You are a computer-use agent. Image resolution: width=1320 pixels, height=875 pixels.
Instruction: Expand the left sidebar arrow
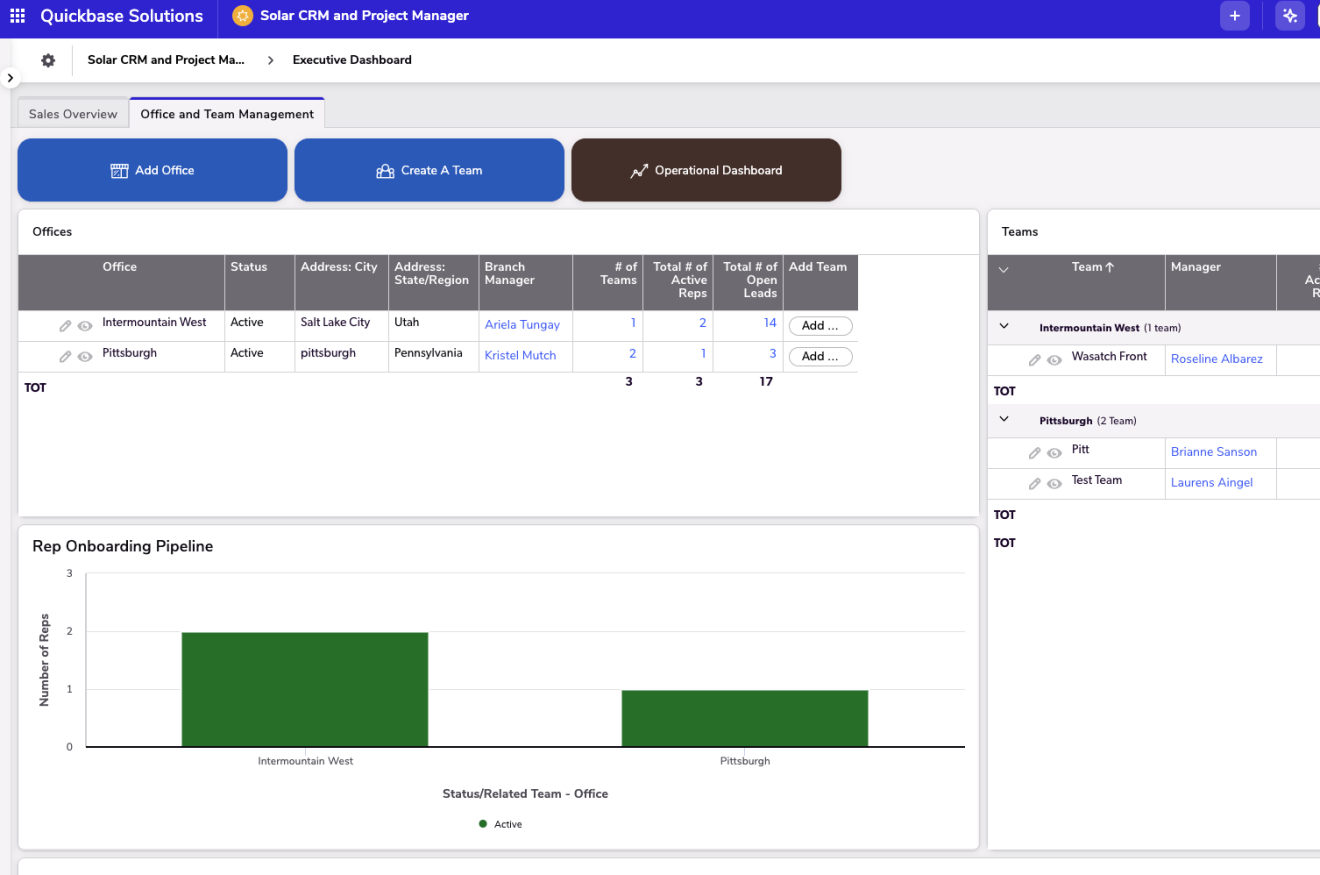tap(9, 77)
